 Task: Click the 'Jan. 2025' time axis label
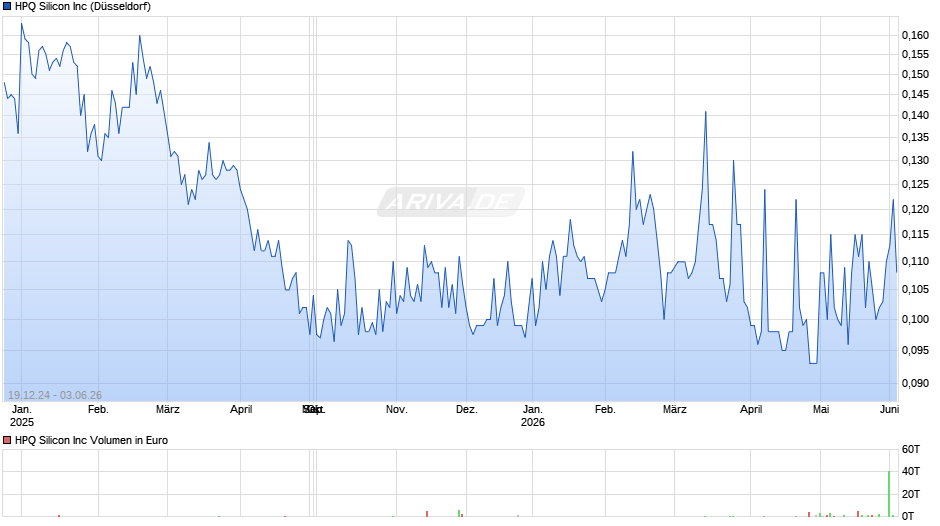[22, 416]
